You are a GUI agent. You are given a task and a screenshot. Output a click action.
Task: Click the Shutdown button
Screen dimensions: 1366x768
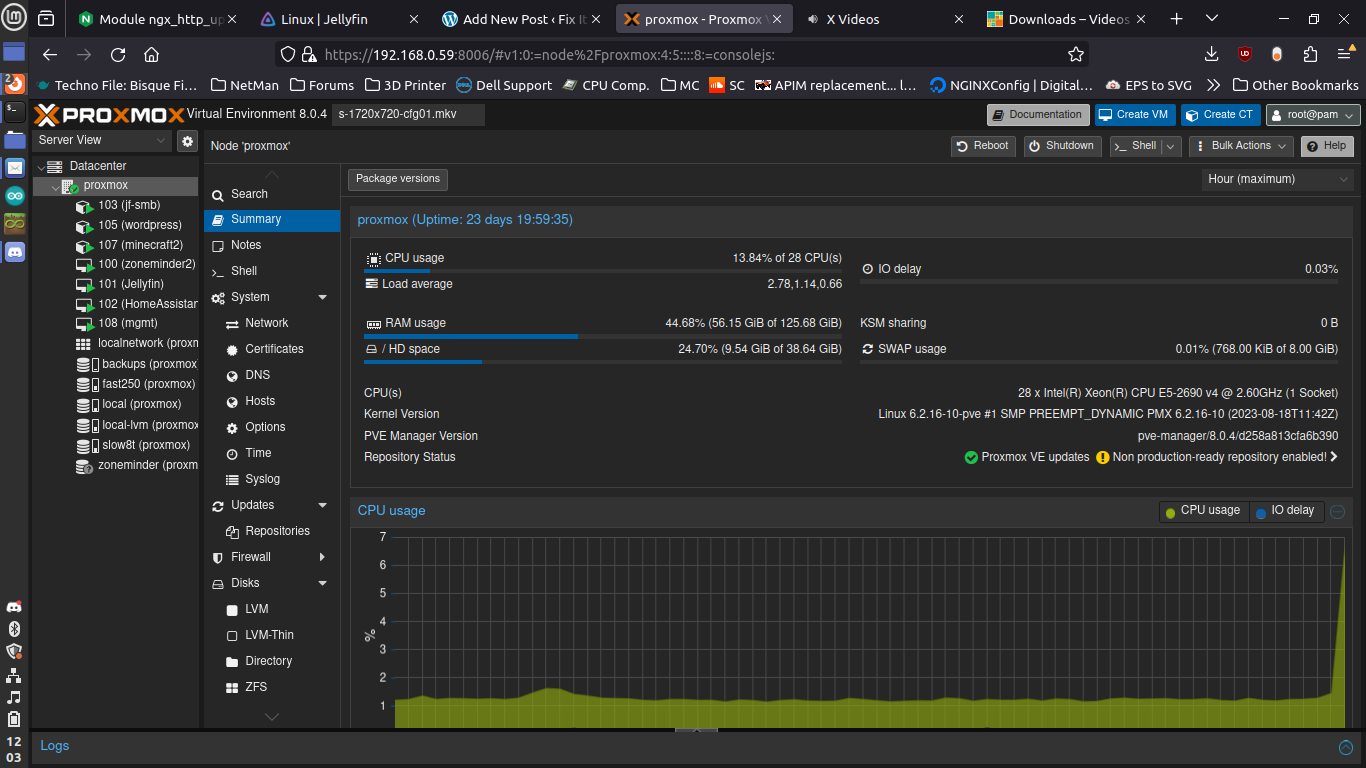pyautogui.click(x=1062, y=146)
